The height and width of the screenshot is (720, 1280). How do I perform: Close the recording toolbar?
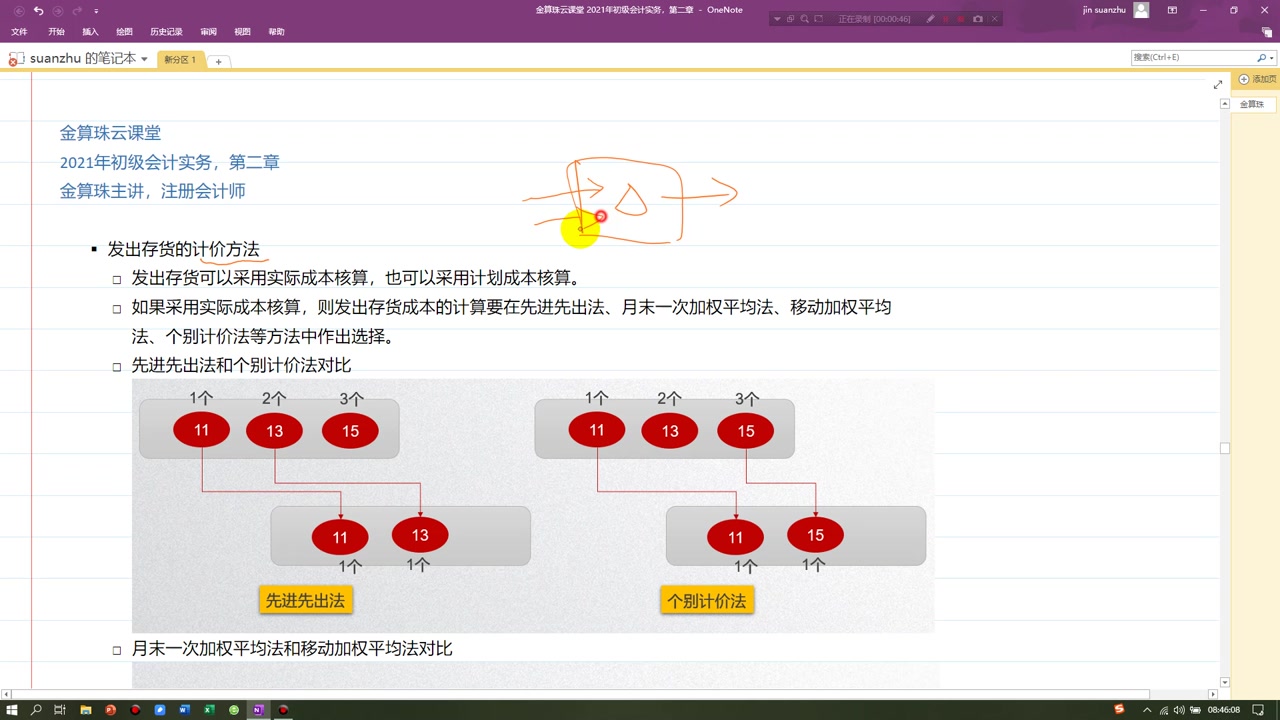(x=994, y=19)
